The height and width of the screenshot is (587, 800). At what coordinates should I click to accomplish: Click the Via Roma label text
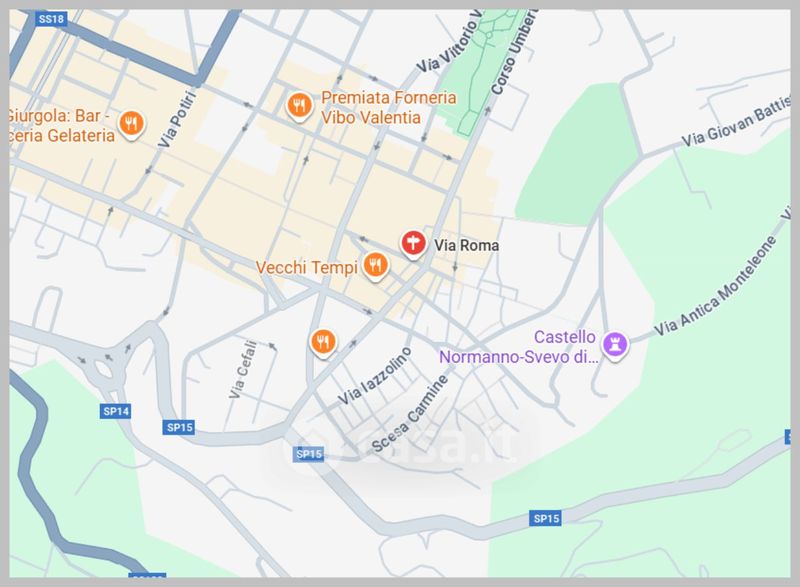pyautogui.click(x=466, y=245)
